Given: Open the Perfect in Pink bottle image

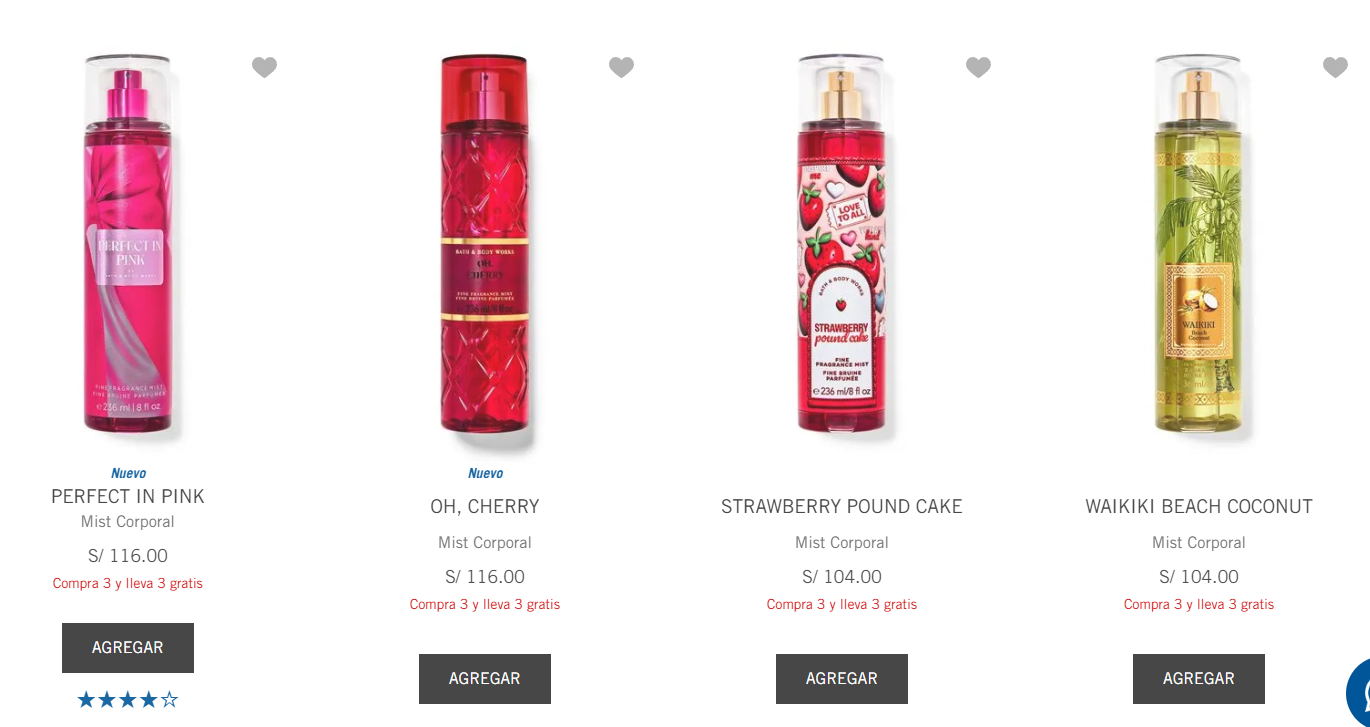Looking at the screenshot, I should [127, 246].
